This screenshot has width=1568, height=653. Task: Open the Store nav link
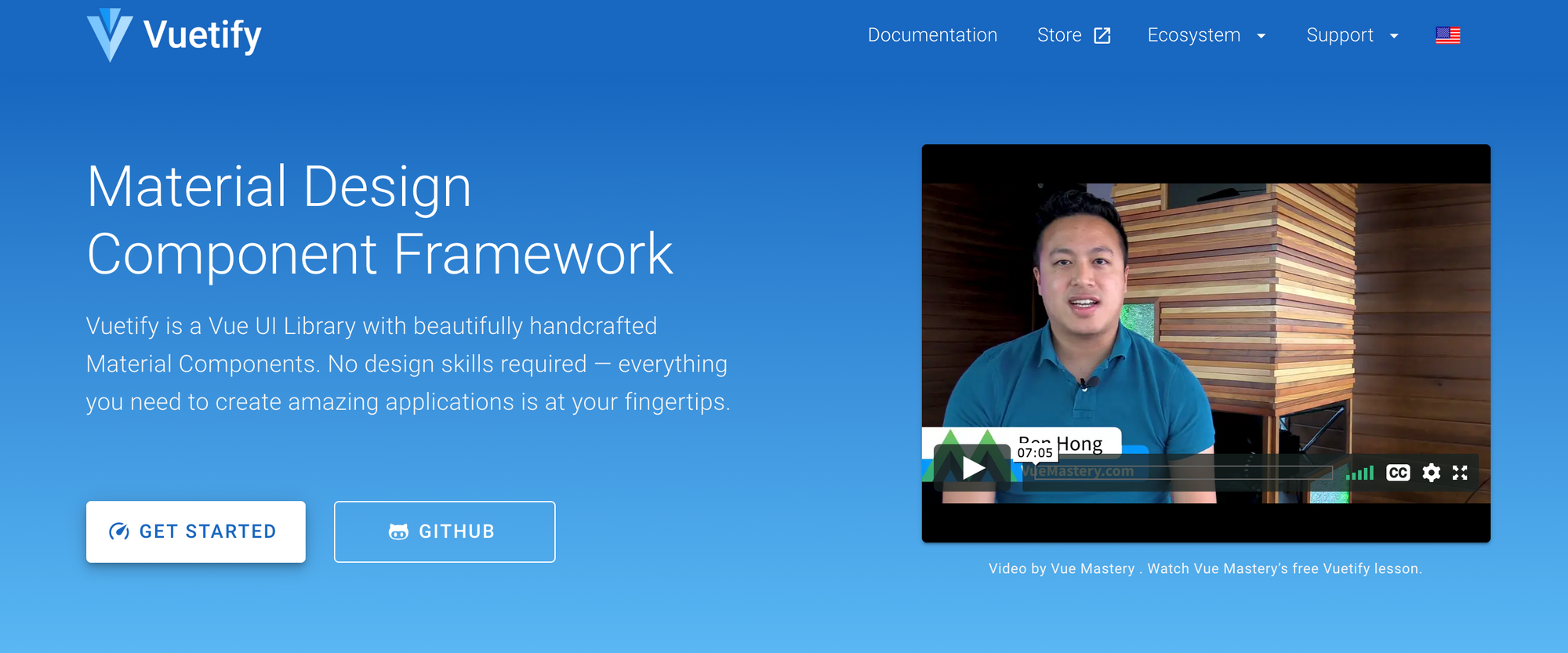[1059, 35]
